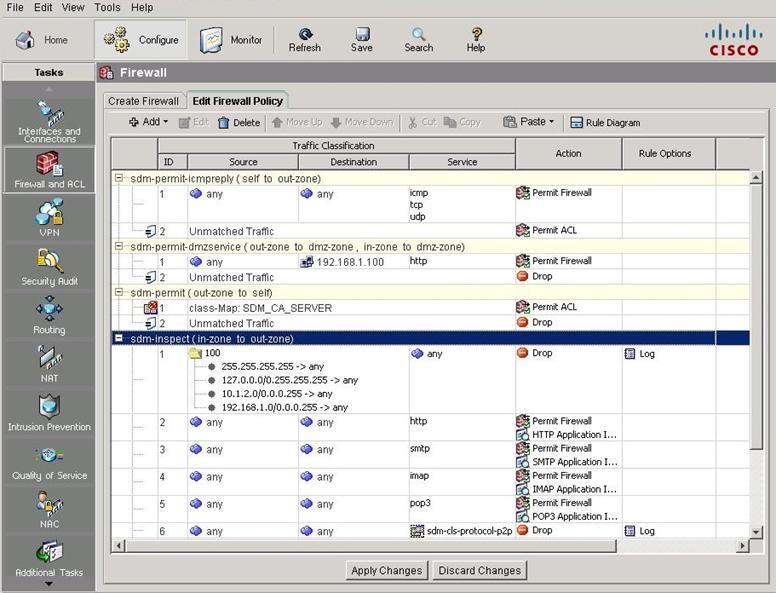
Task: Collapse the sdm-inspect policy group
Action: coord(119,338)
